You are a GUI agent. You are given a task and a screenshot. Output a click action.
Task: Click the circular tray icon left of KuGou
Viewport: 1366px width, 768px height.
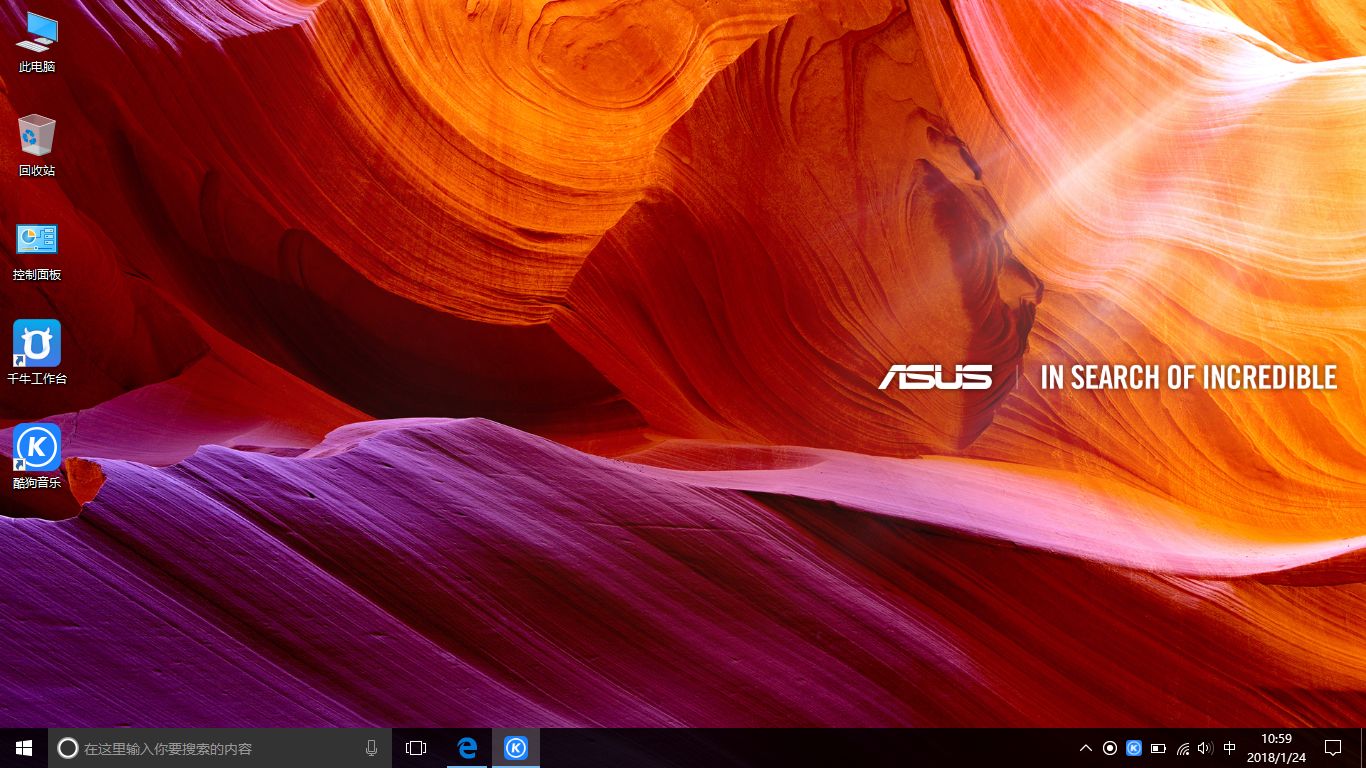1109,747
